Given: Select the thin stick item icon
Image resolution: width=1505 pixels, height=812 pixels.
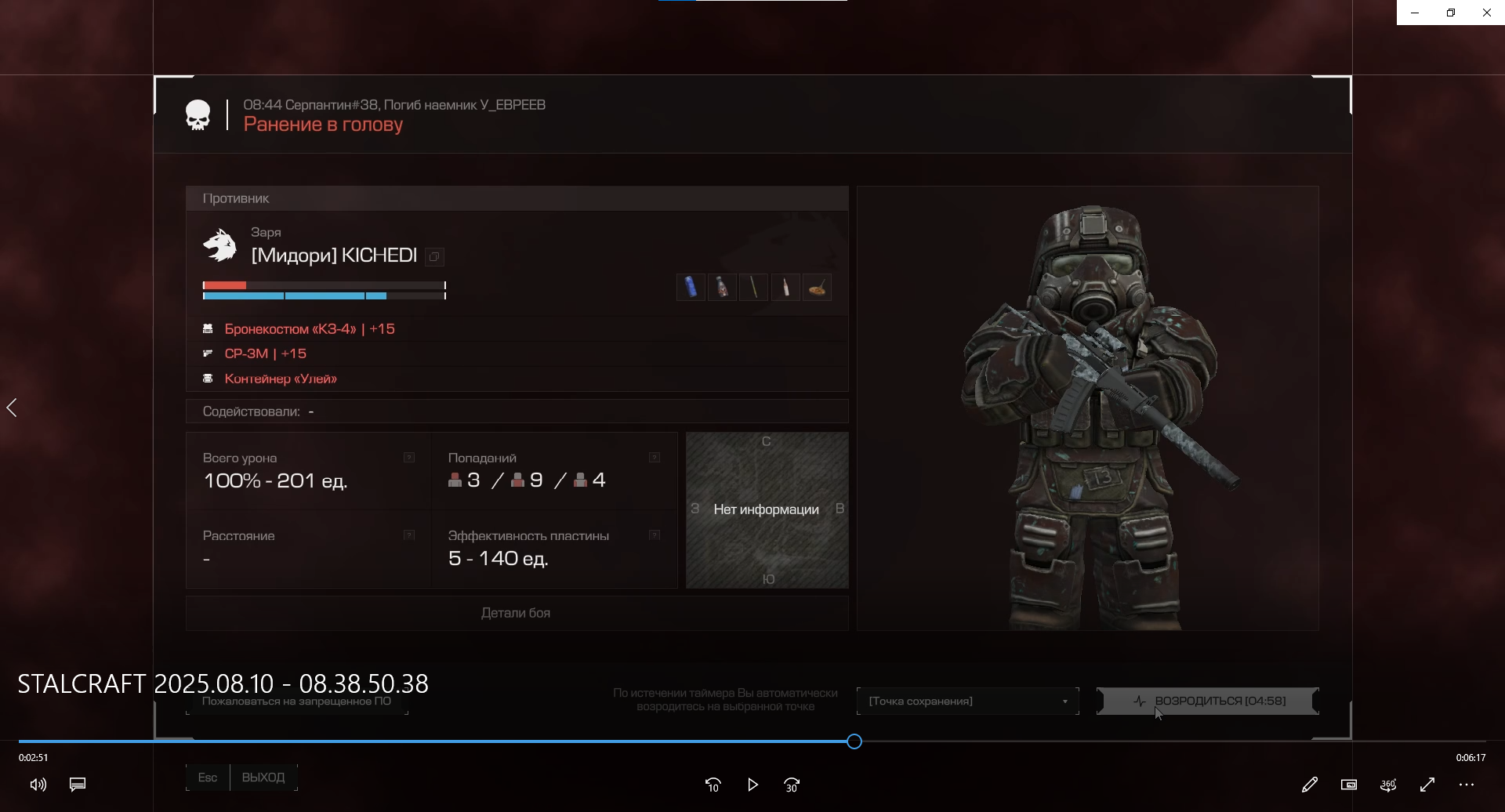Looking at the screenshot, I should 753,288.
